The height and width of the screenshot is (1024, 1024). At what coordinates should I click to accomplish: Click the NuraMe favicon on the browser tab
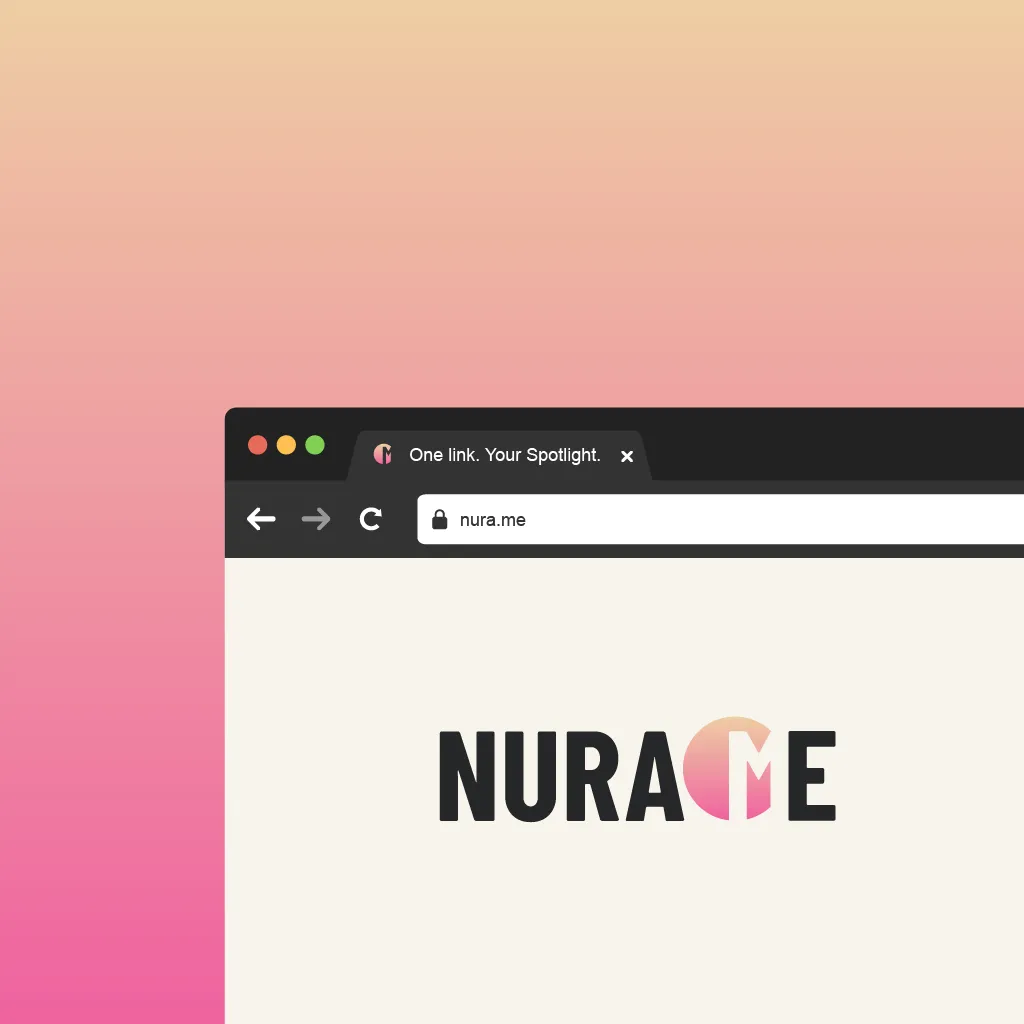pyautogui.click(x=383, y=455)
